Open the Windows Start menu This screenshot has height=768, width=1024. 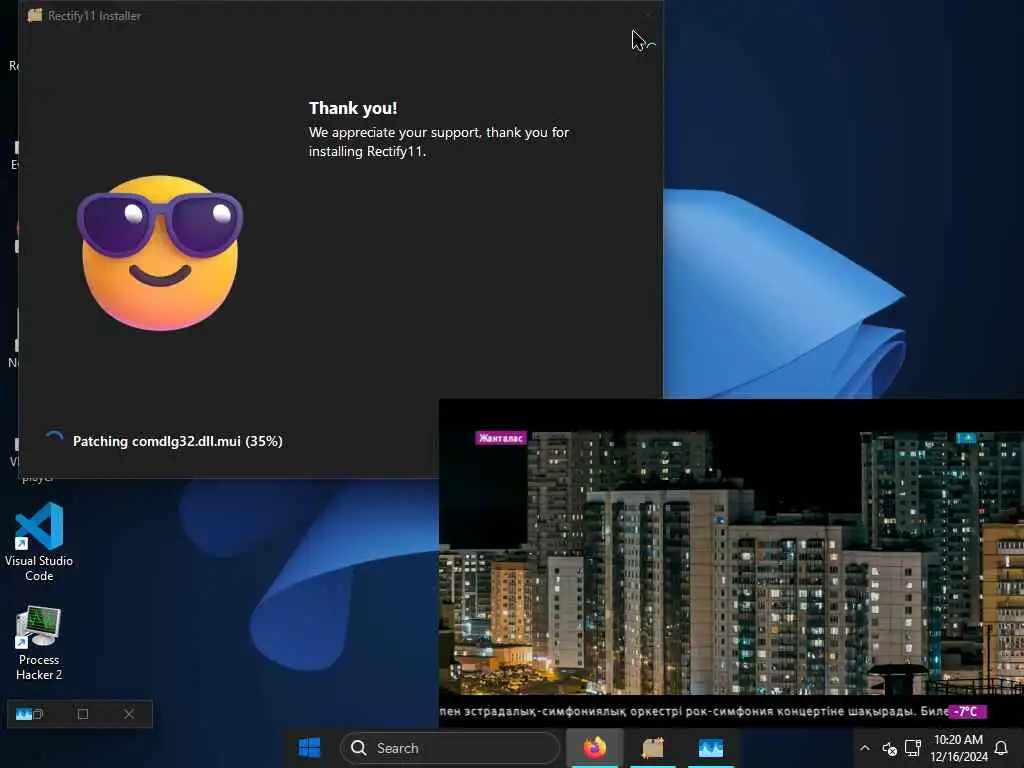309,748
